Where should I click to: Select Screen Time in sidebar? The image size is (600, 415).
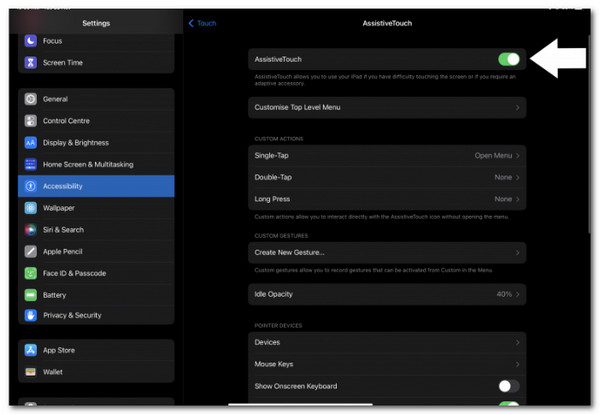(x=96, y=62)
